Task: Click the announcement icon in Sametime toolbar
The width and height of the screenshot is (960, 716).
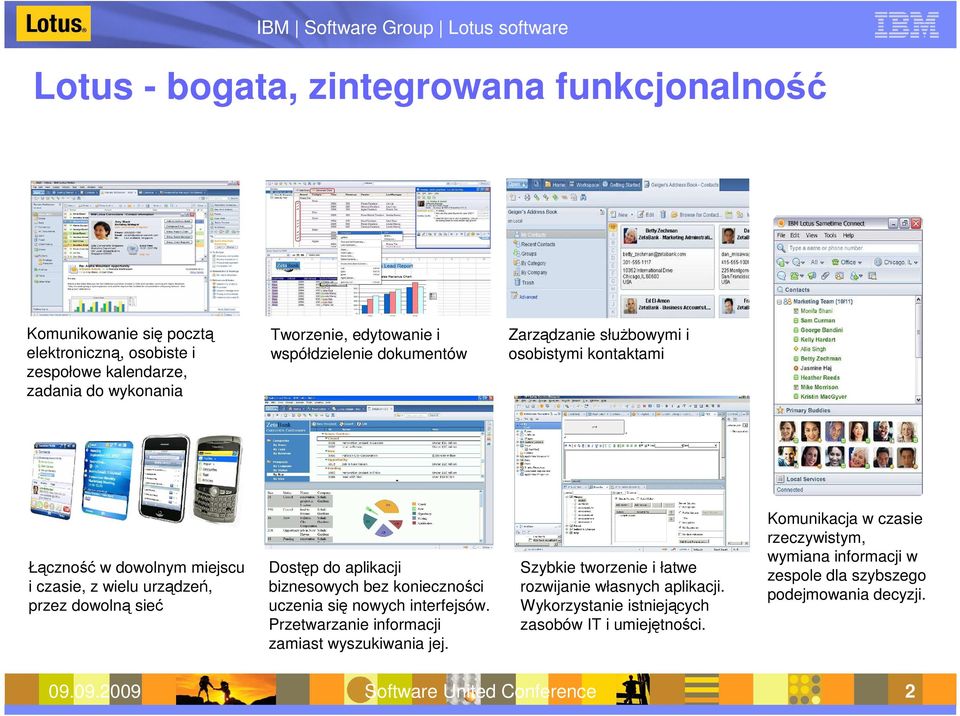Action: click(x=812, y=276)
